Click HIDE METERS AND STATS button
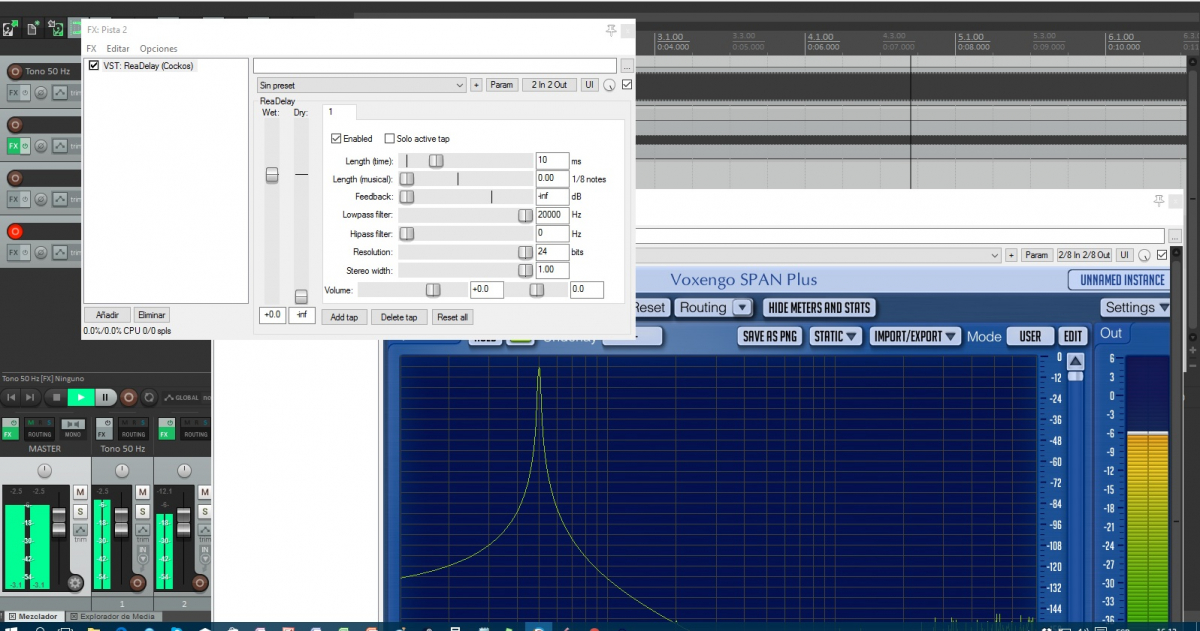The image size is (1200, 631). (819, 308)
